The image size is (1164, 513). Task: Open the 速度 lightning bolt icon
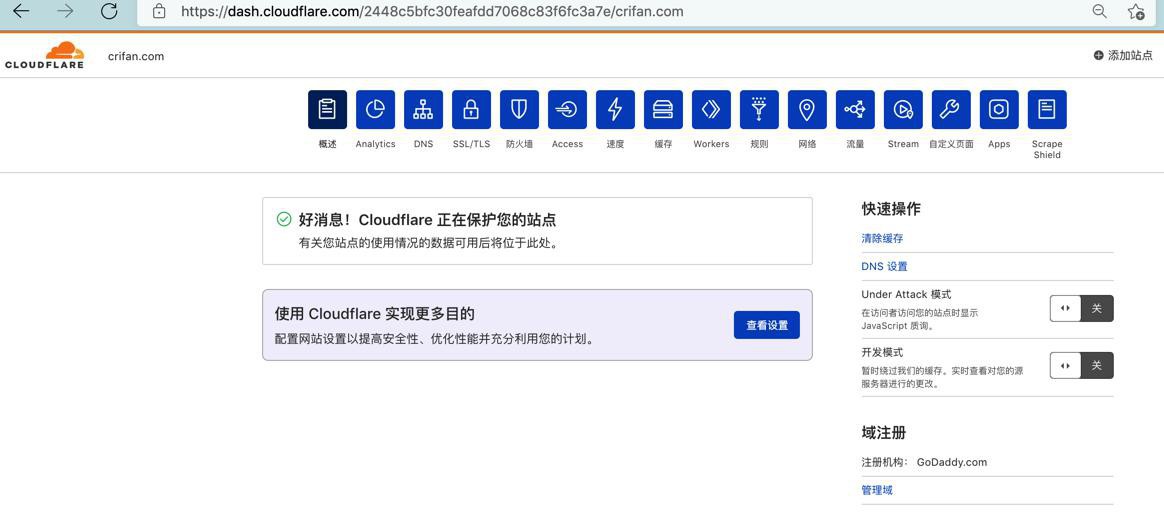(x=615, y=110)
